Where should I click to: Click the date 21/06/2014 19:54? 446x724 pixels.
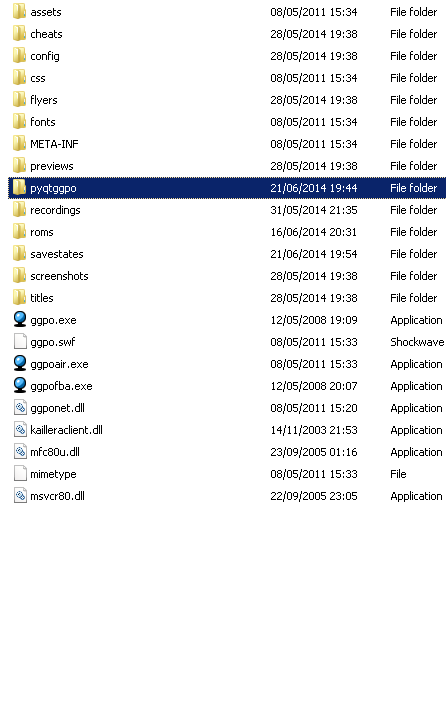(314, 254)
